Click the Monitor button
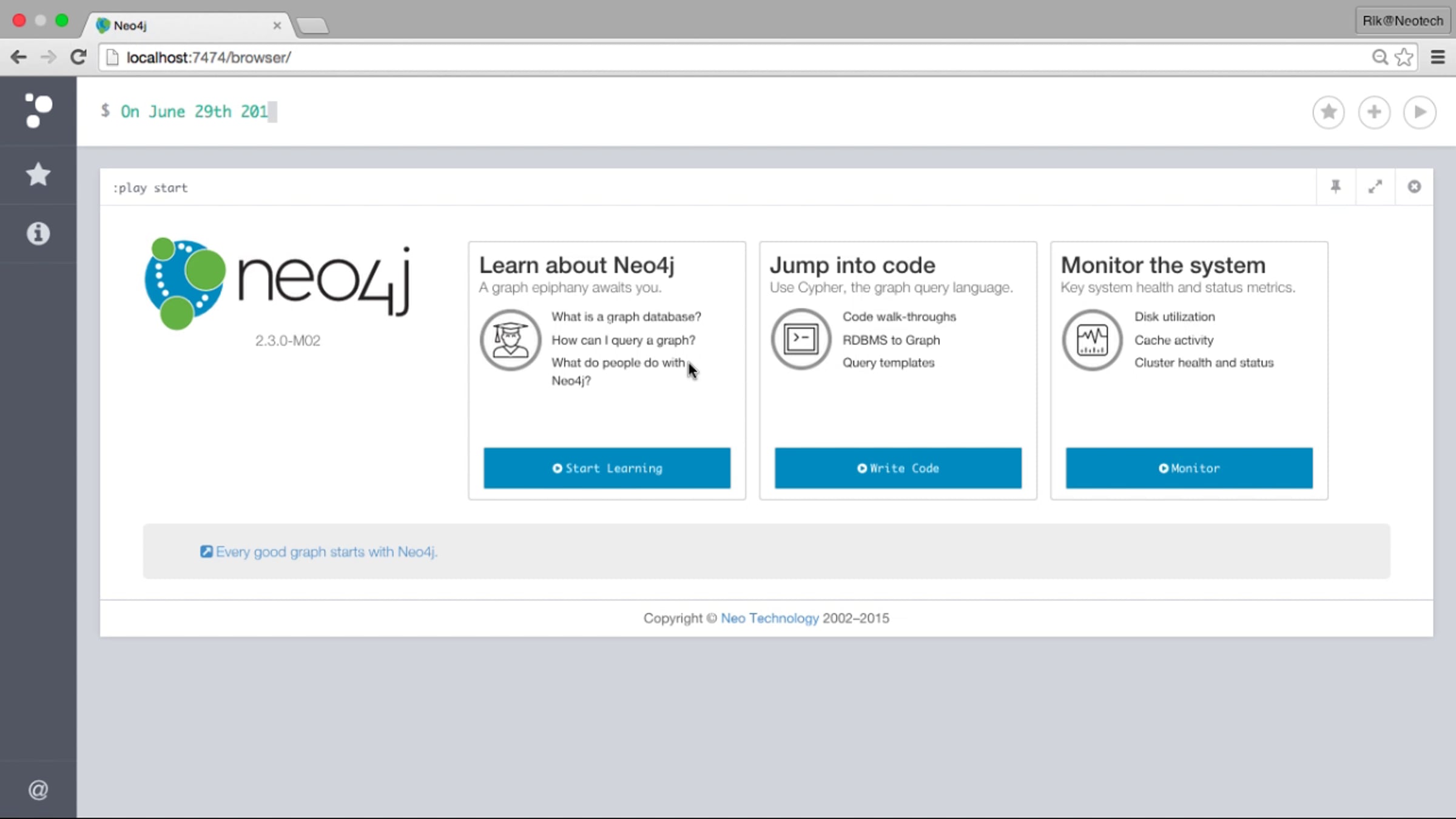 [1189, 468]
